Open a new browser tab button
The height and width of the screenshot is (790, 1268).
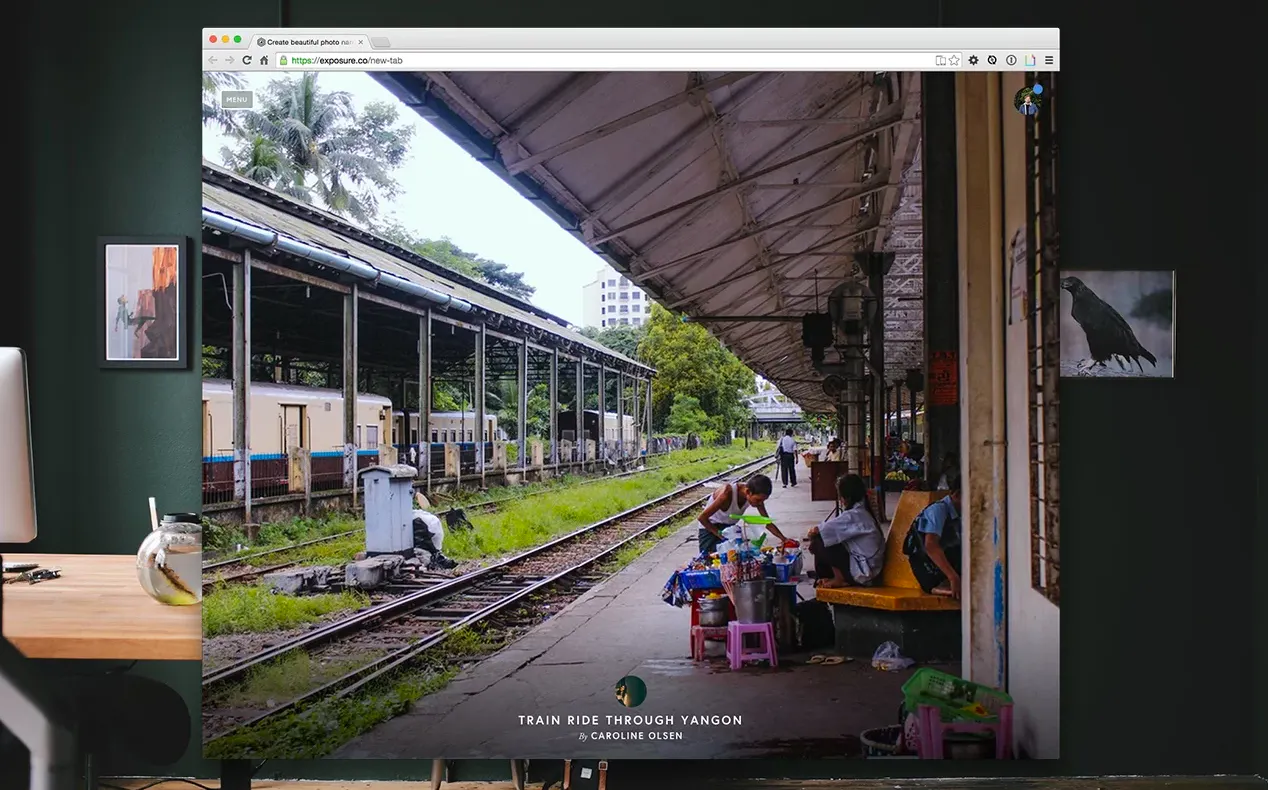381,42
